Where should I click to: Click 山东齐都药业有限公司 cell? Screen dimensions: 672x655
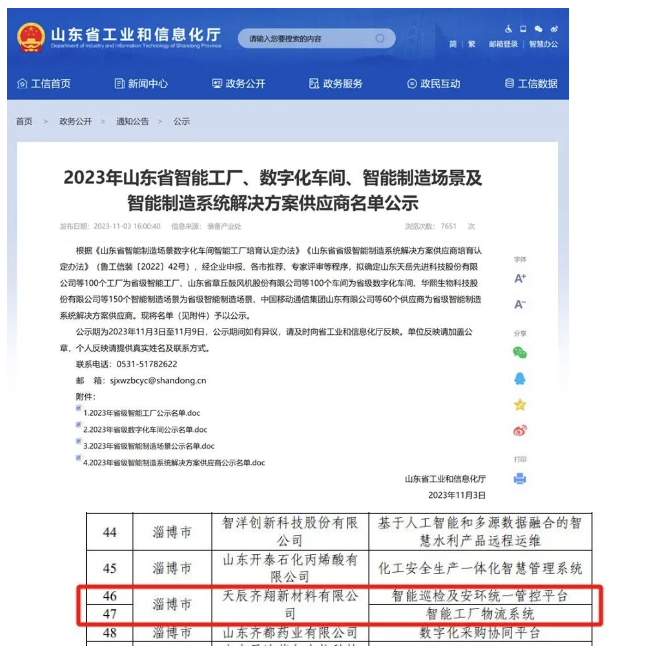coord(290,633)
